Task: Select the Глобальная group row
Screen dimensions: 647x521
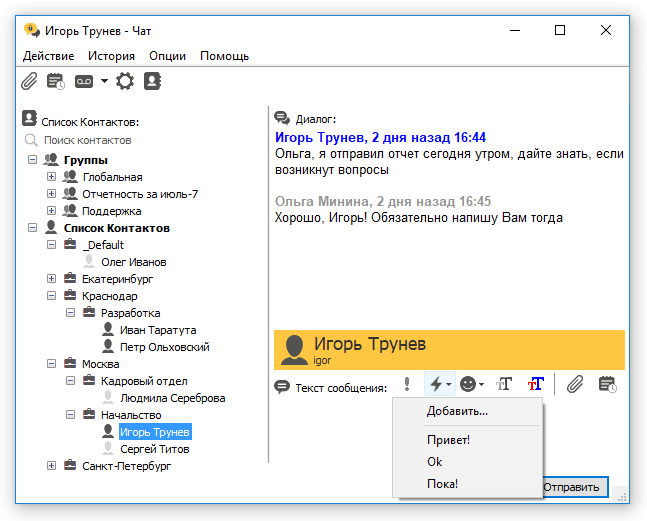Action: (x=112, y=177)
